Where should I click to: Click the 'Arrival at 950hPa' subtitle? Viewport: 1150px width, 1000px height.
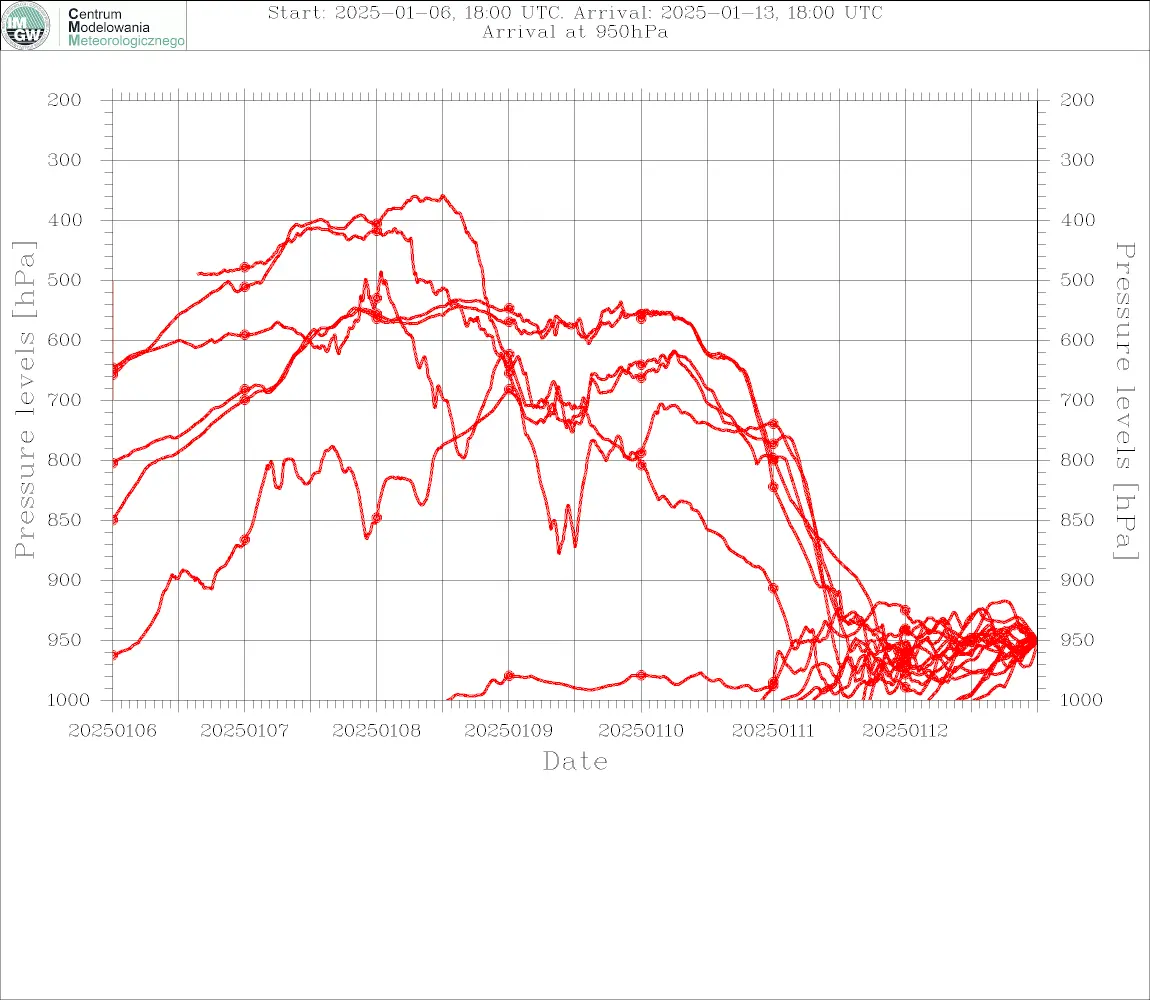coord(575,32)
